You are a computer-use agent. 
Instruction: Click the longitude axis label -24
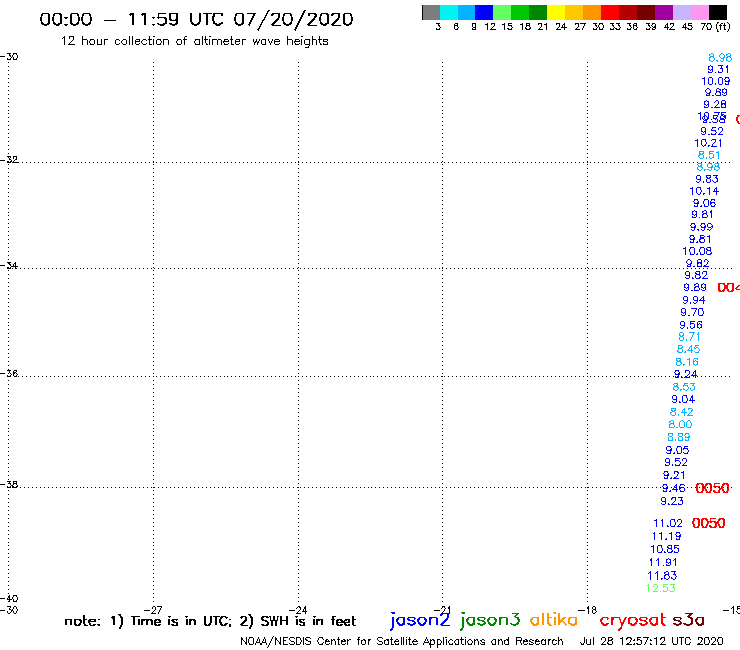(298, 610)
